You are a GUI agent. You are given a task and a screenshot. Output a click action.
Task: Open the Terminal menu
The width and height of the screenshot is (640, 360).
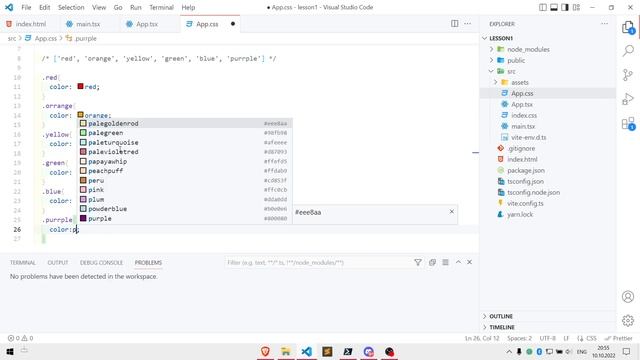(x=161, y=7)
